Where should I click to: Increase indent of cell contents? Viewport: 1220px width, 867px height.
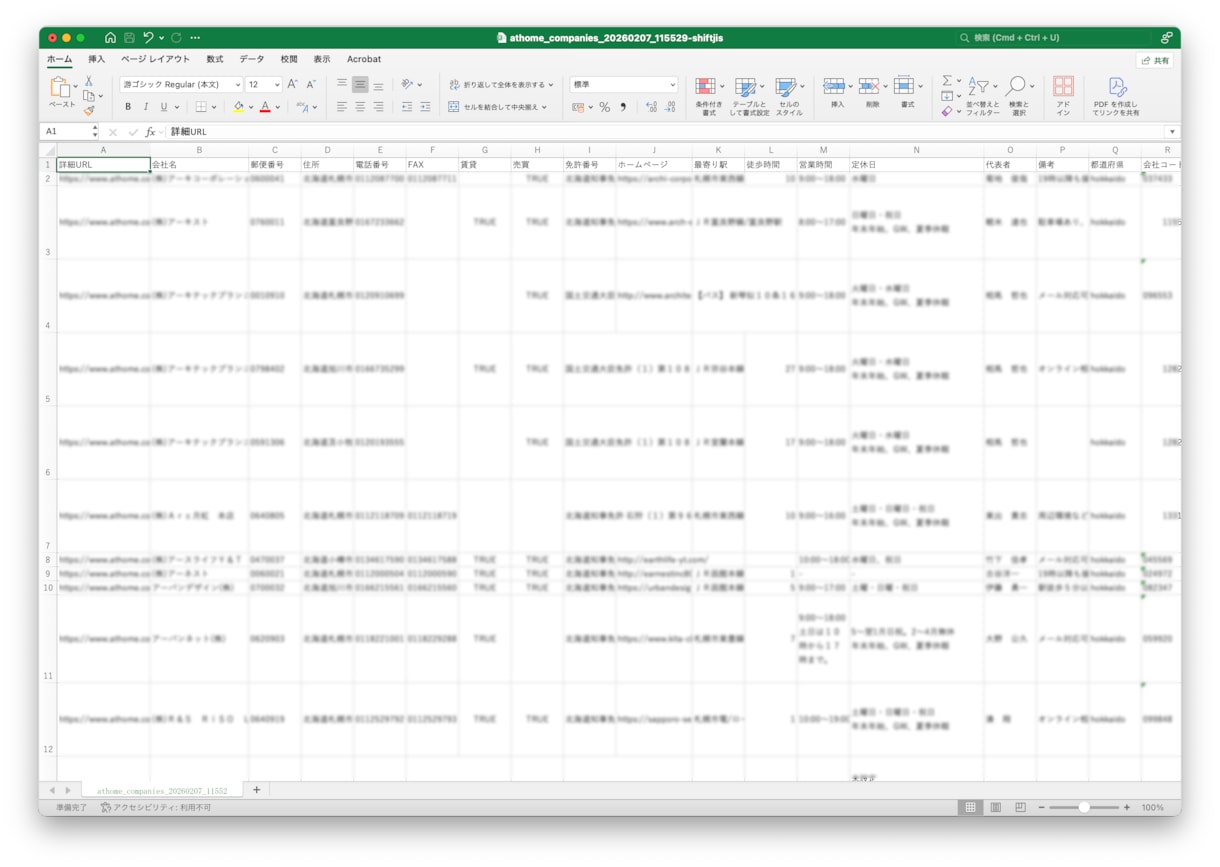425,107
